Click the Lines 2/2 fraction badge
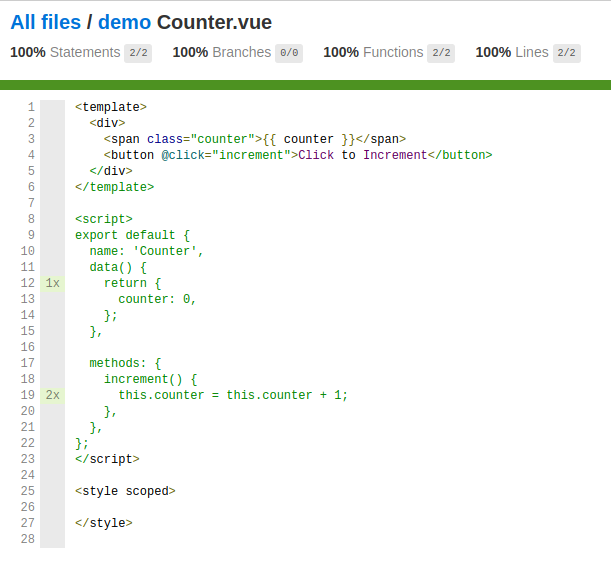Screen dimensions: 611x561 567,53
